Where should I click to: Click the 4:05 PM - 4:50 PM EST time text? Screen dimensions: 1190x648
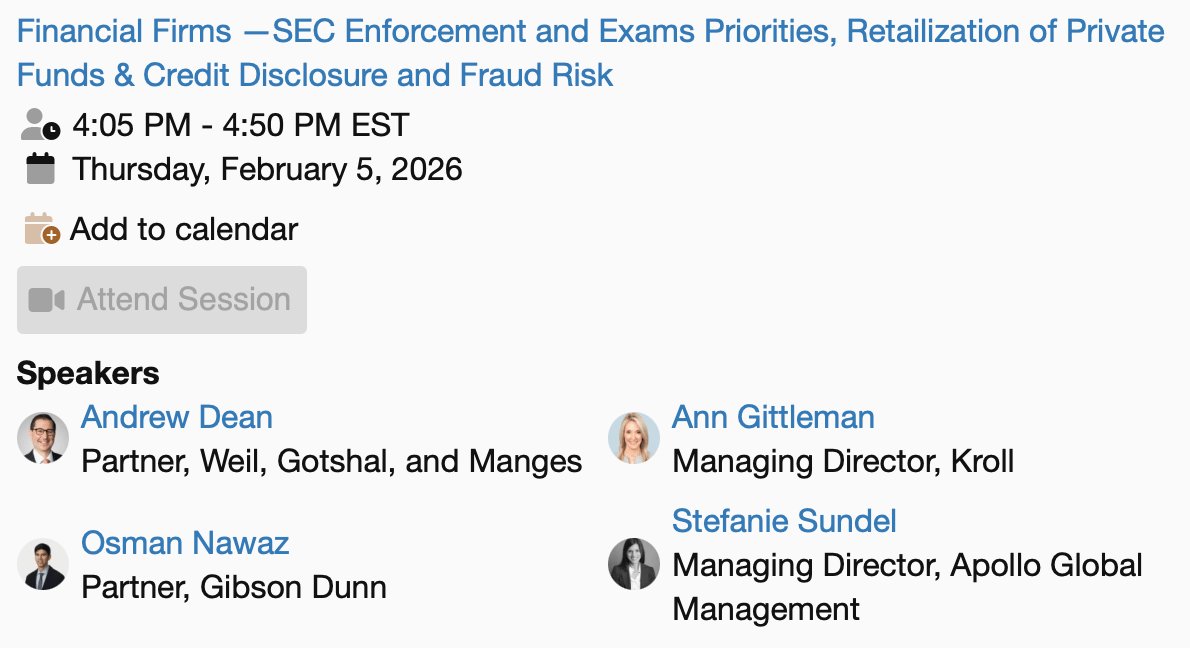(241, 125)
